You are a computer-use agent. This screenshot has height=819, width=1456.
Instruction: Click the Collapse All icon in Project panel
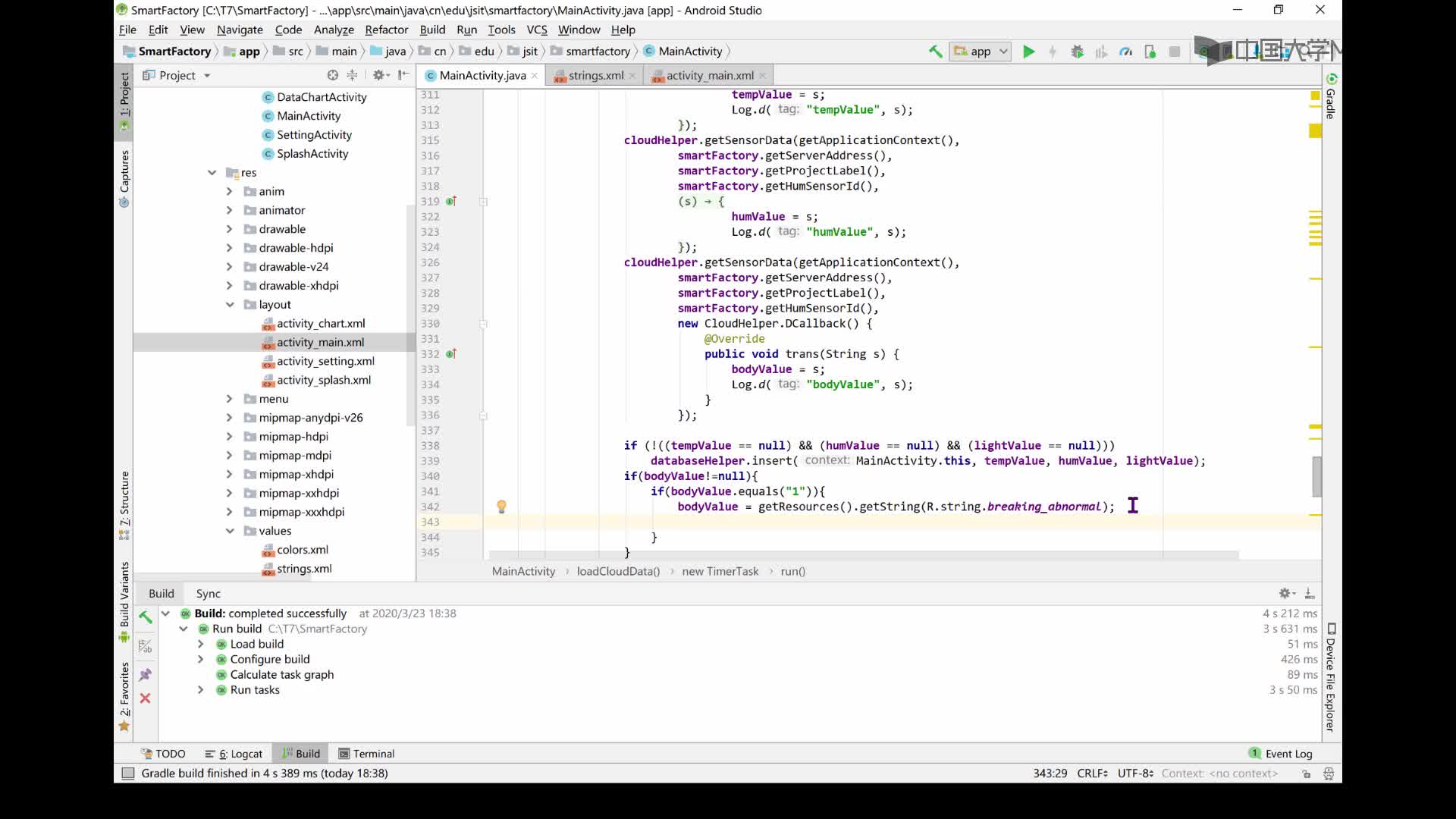point(352,75)
